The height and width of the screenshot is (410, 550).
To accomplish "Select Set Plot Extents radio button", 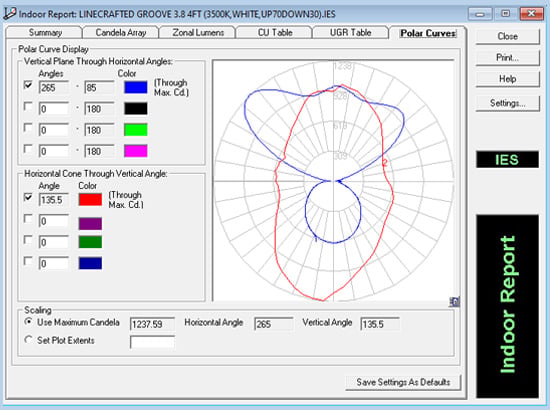I will pyautogui.click(x=29, y=340).
